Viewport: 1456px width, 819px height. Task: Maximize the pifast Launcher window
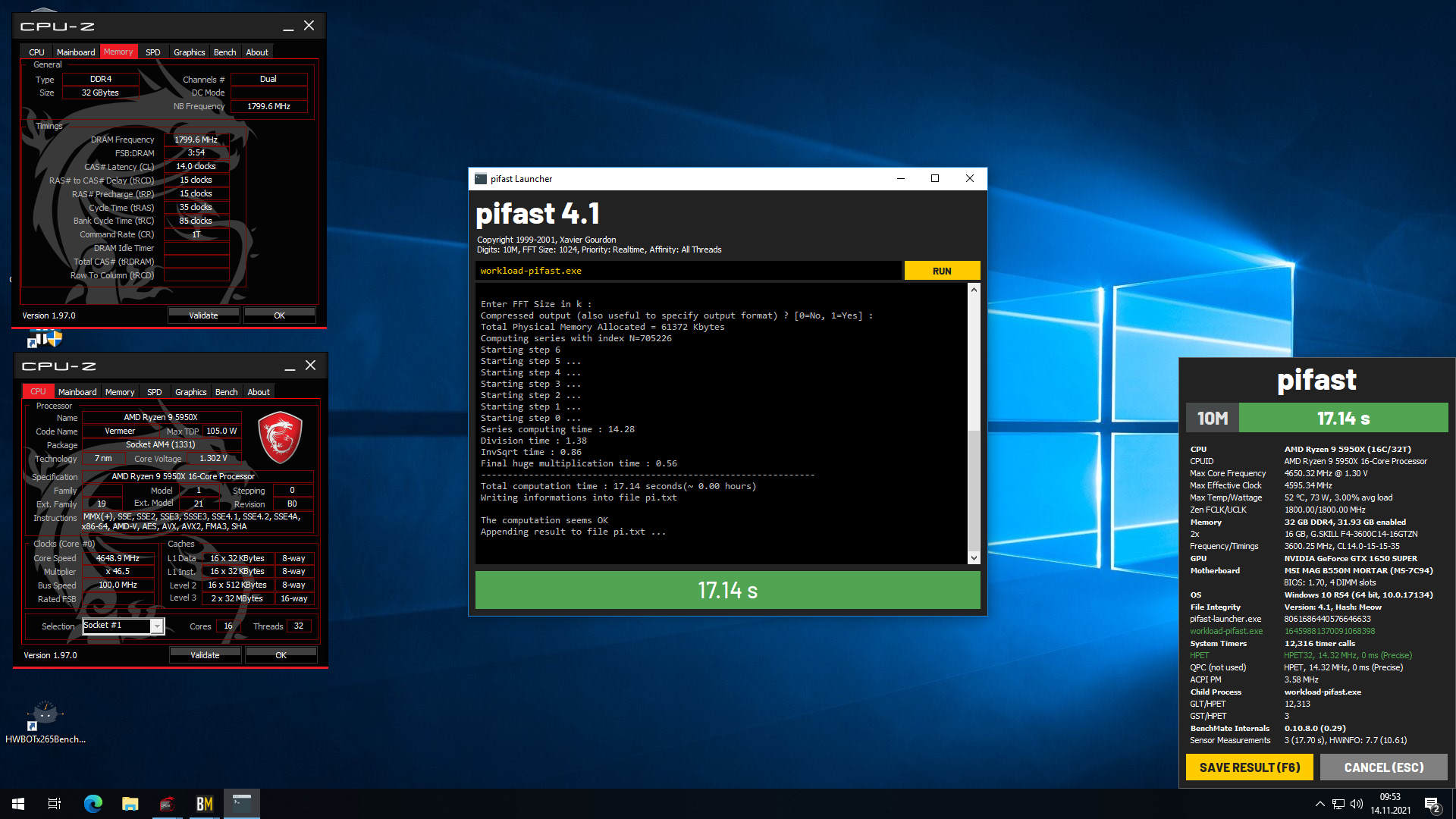(935, 179)
